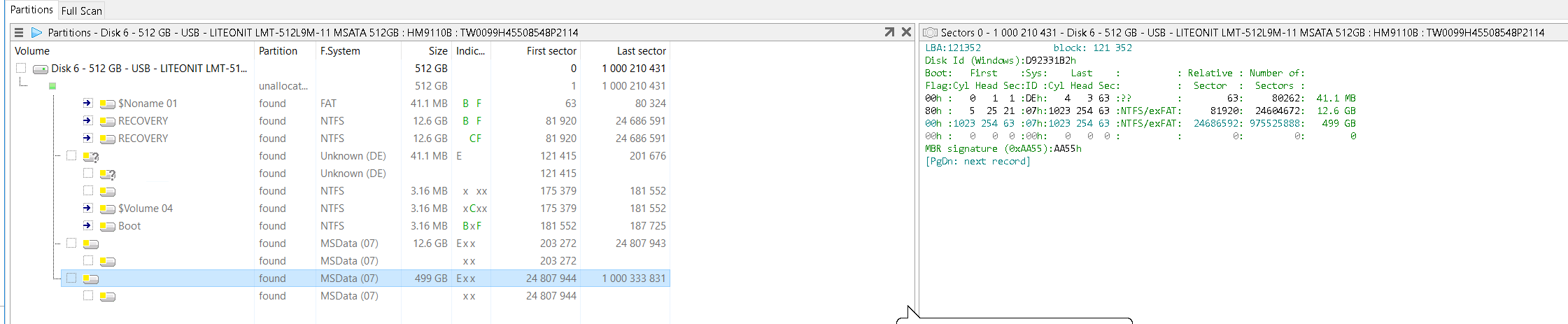Open volume arrow for RECOVERY with CF indicator
Image resolution: width=1568 pixels, height=324 pixels.
[x=87, y=138]
